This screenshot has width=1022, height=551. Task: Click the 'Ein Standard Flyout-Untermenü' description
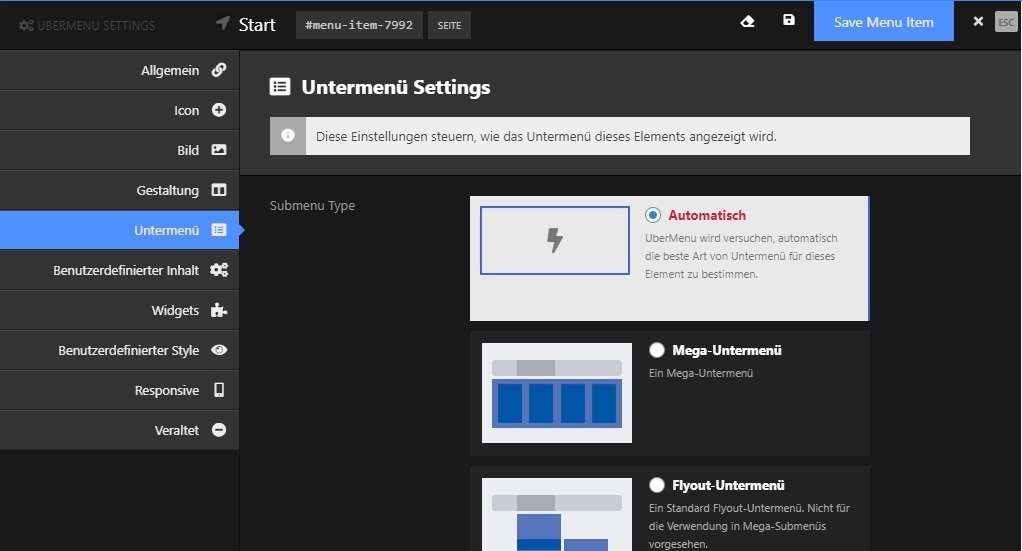point(749,526)
